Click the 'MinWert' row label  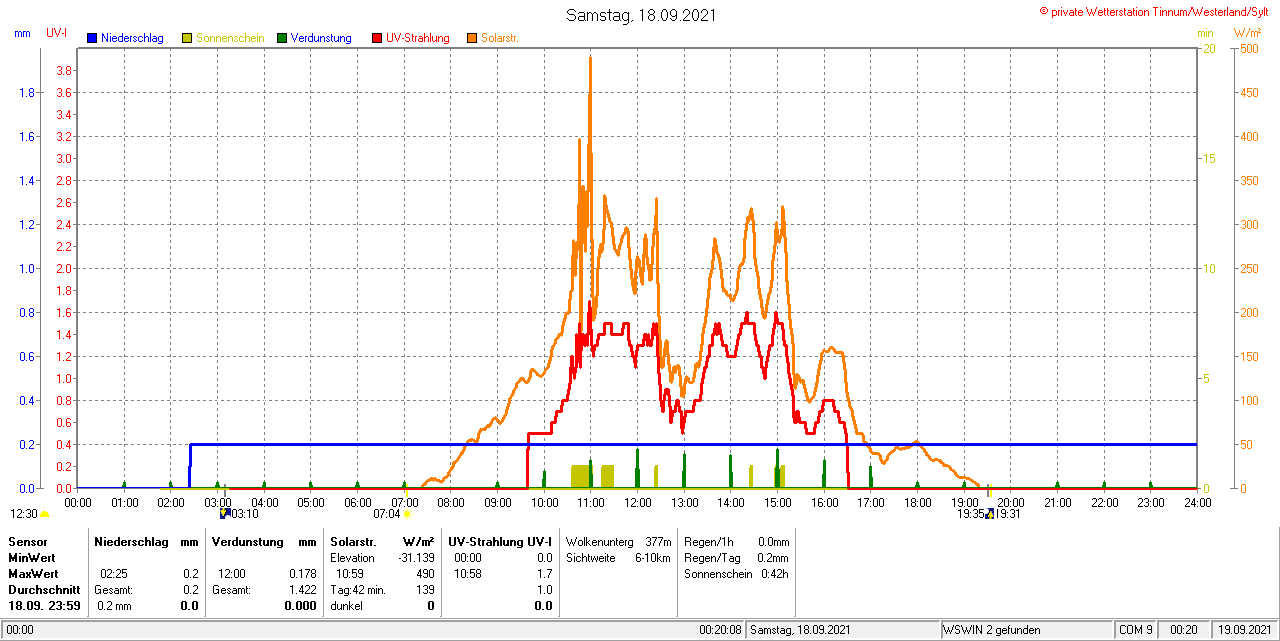click(31, 557)
